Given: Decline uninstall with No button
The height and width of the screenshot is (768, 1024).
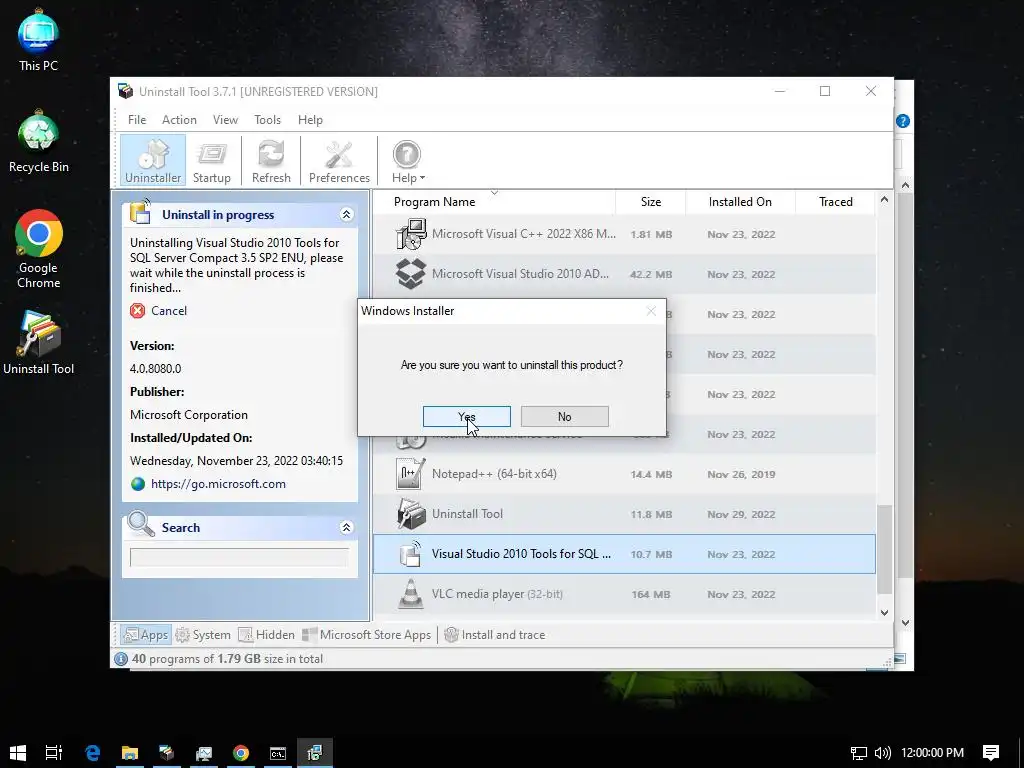Looking at the screenshot, I should [564, 417].
